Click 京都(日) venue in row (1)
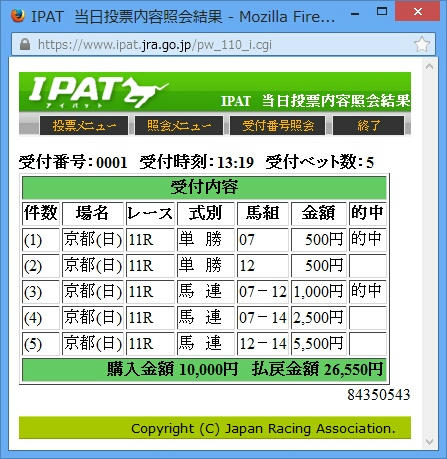This screenshot has height=459, width=447. [93, 240]
